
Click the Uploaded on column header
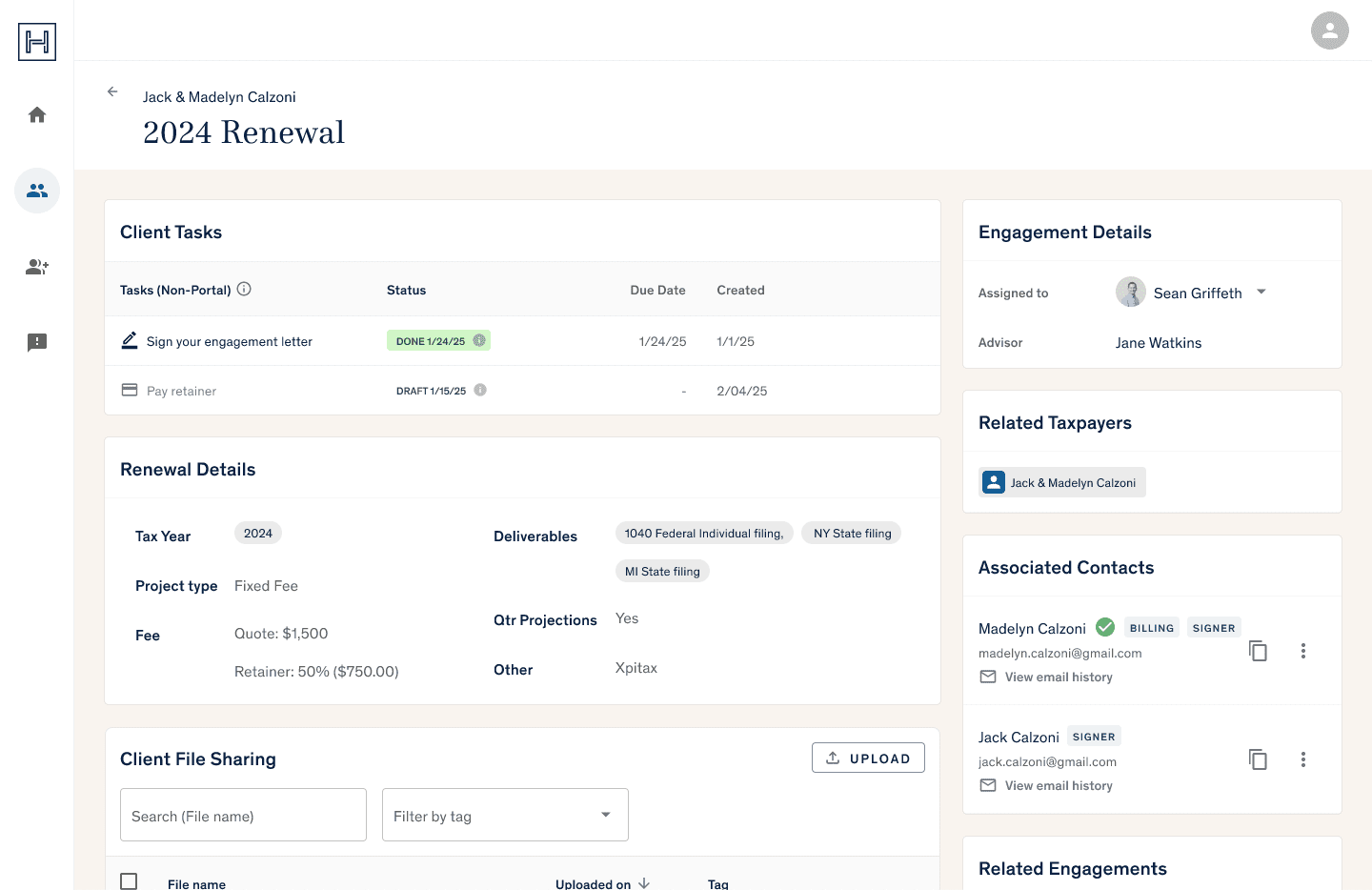click(x=593, y=884)
